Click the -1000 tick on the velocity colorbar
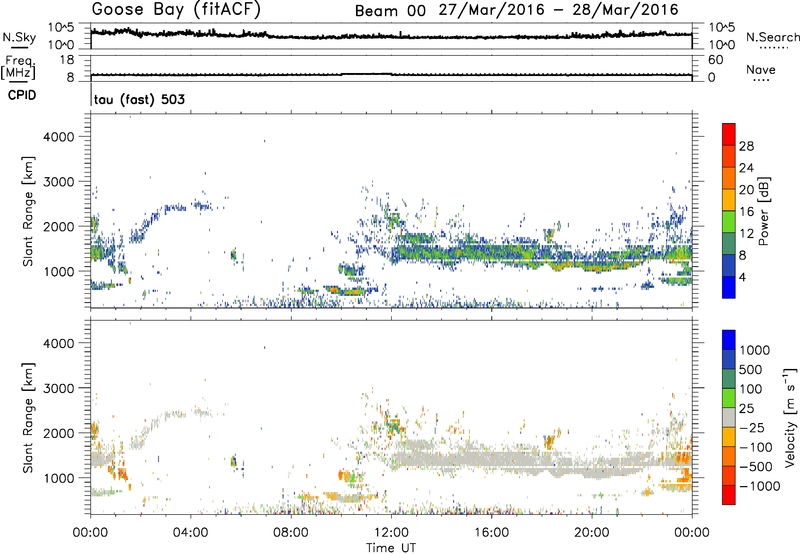This screenshot has width=800, height=554. coord(759,486)
